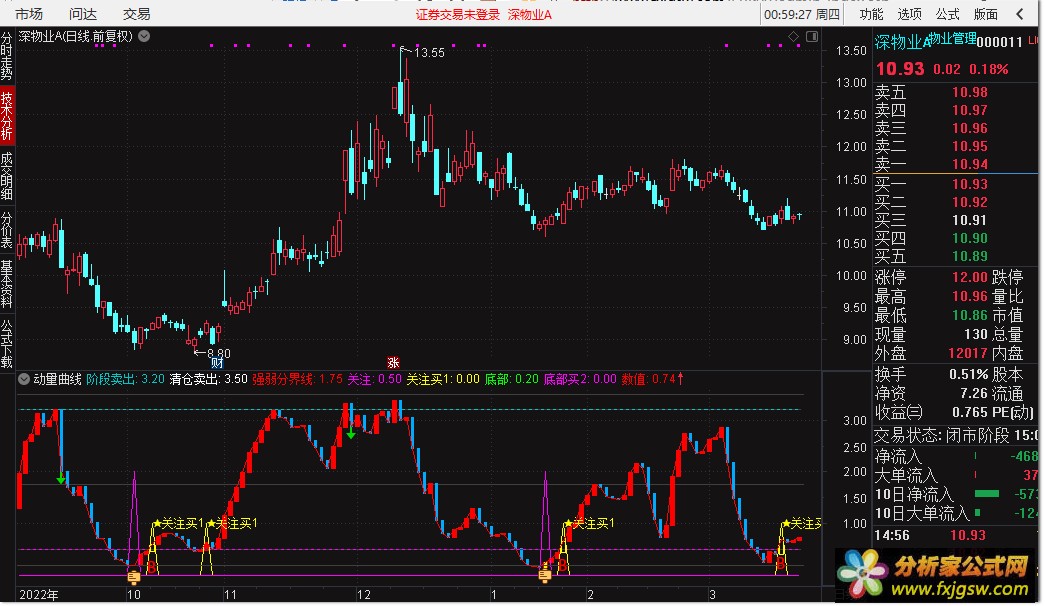Click the 交易状态 闭市阶段 row
This screenshot has width=1045, height=606.
tap(956, 436)
